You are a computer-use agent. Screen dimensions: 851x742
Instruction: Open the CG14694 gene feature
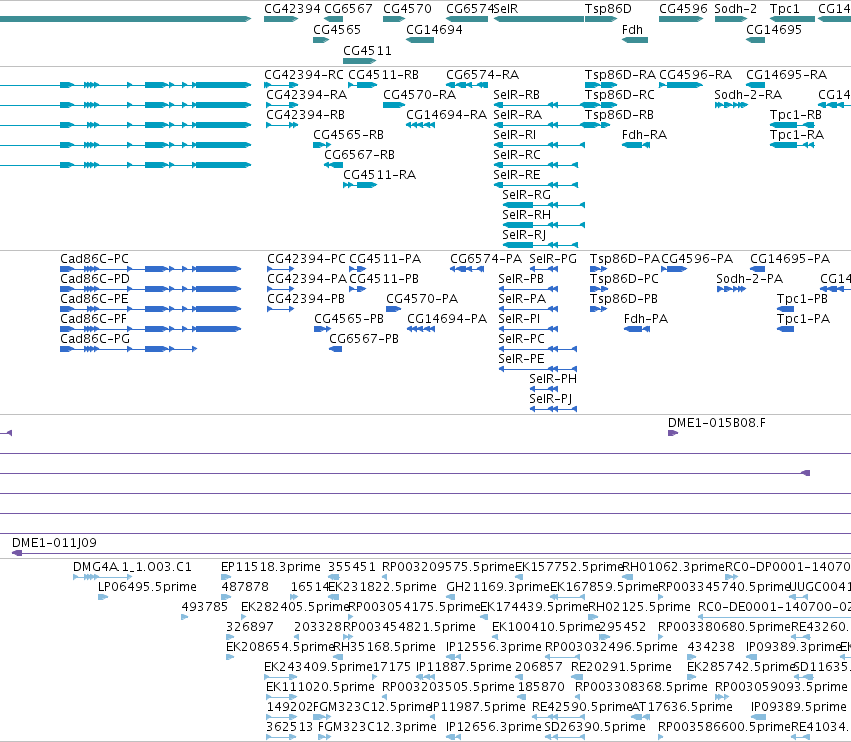coord(420,40)
